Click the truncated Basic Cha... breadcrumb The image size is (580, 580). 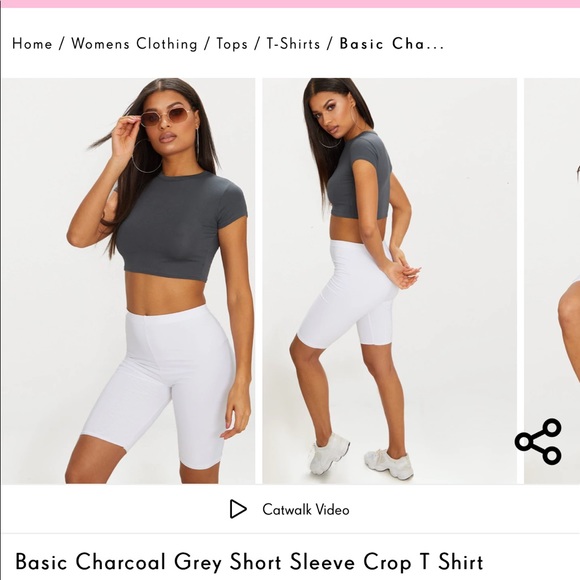pos(392,44)
